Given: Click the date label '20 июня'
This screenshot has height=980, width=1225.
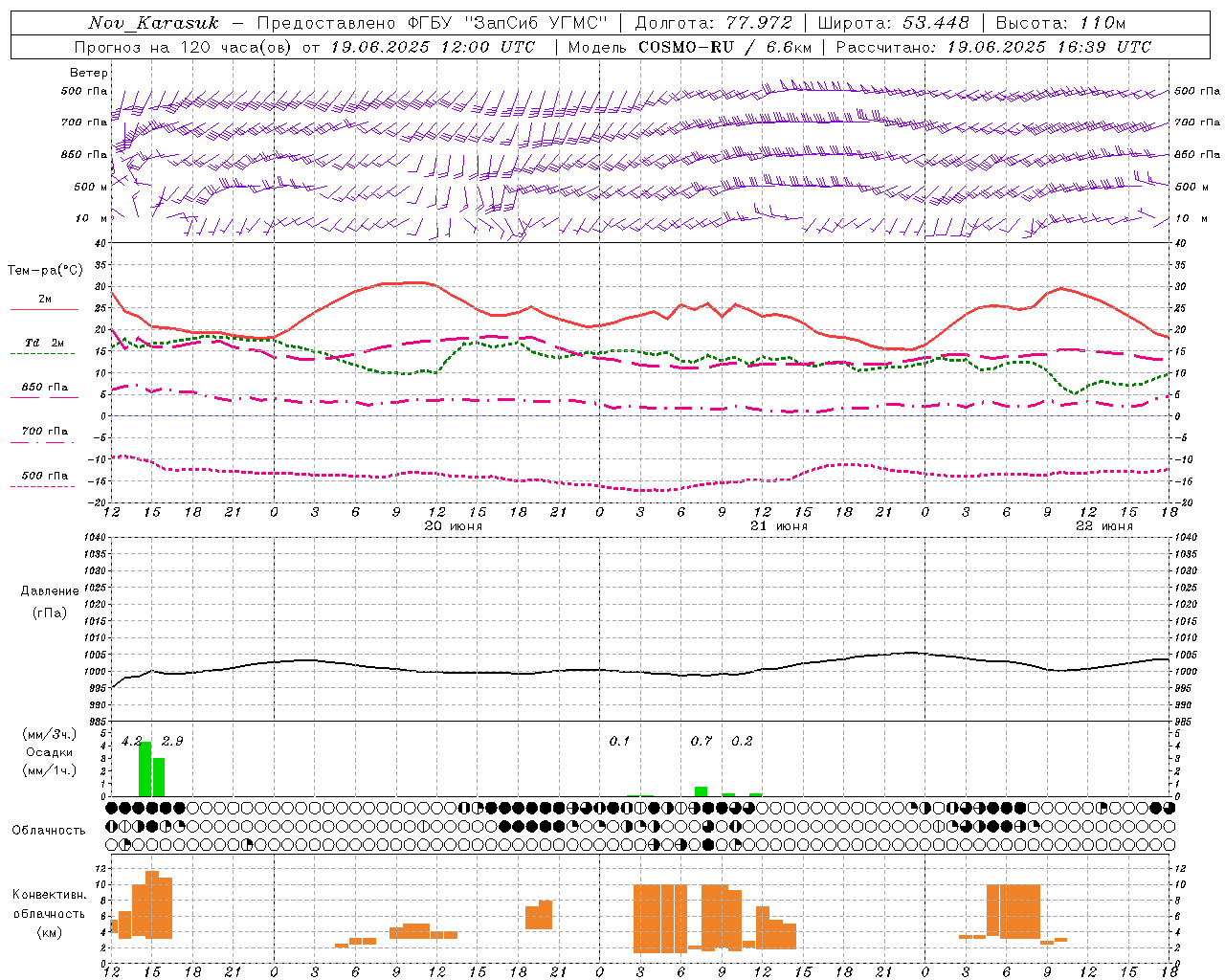Looking at the screenshot, I should coord(454,526).
